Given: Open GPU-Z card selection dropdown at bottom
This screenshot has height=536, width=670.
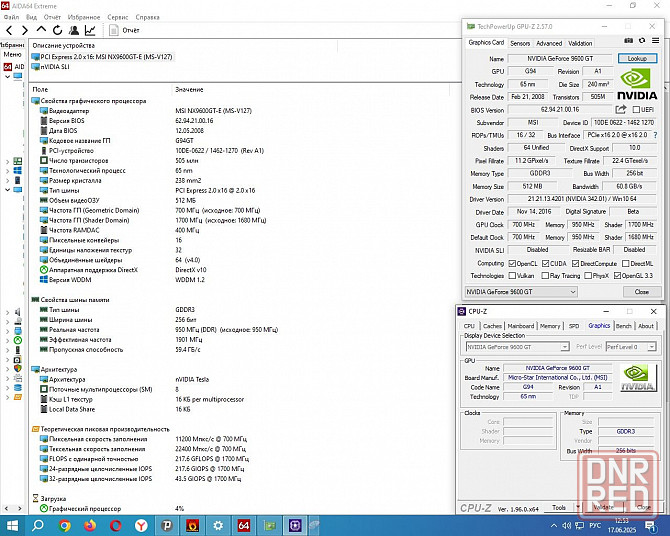Looking at the screenshot, I should click(521, 292).
